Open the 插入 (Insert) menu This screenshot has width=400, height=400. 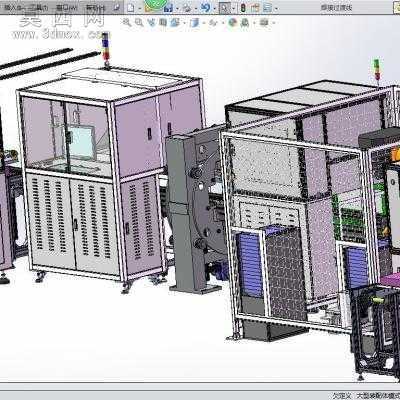tap(15, 7)
